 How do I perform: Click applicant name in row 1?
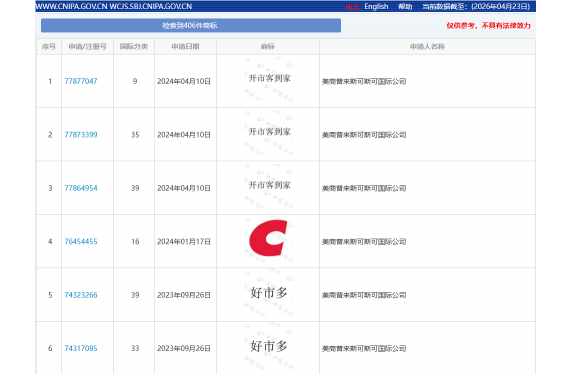[x=364, y=81]
